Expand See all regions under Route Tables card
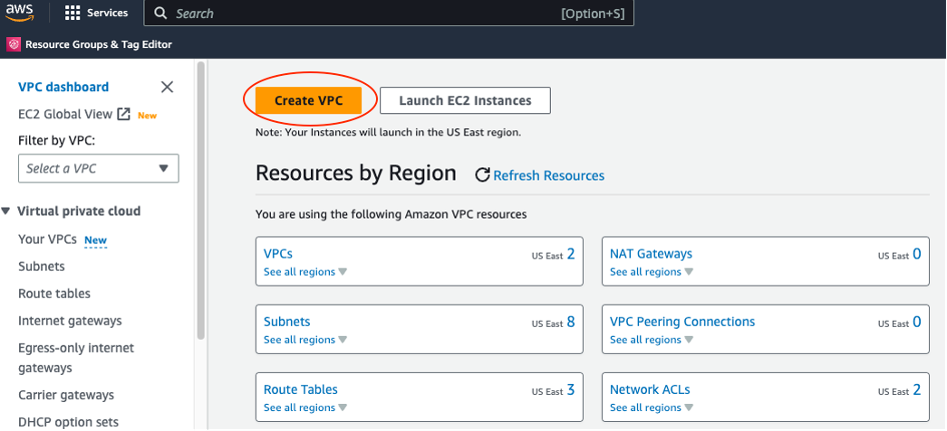 pyautogui.click(x=306, y=408)
